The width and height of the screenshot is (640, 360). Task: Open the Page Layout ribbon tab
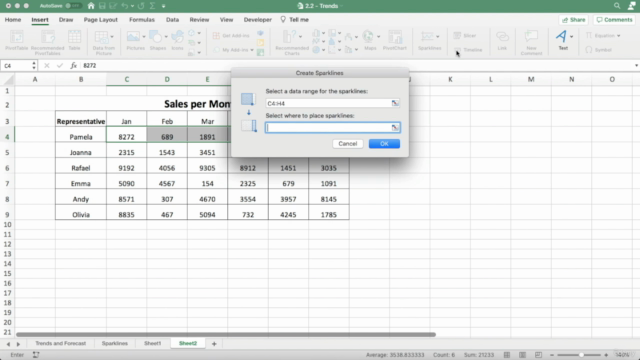pos(100,20)
